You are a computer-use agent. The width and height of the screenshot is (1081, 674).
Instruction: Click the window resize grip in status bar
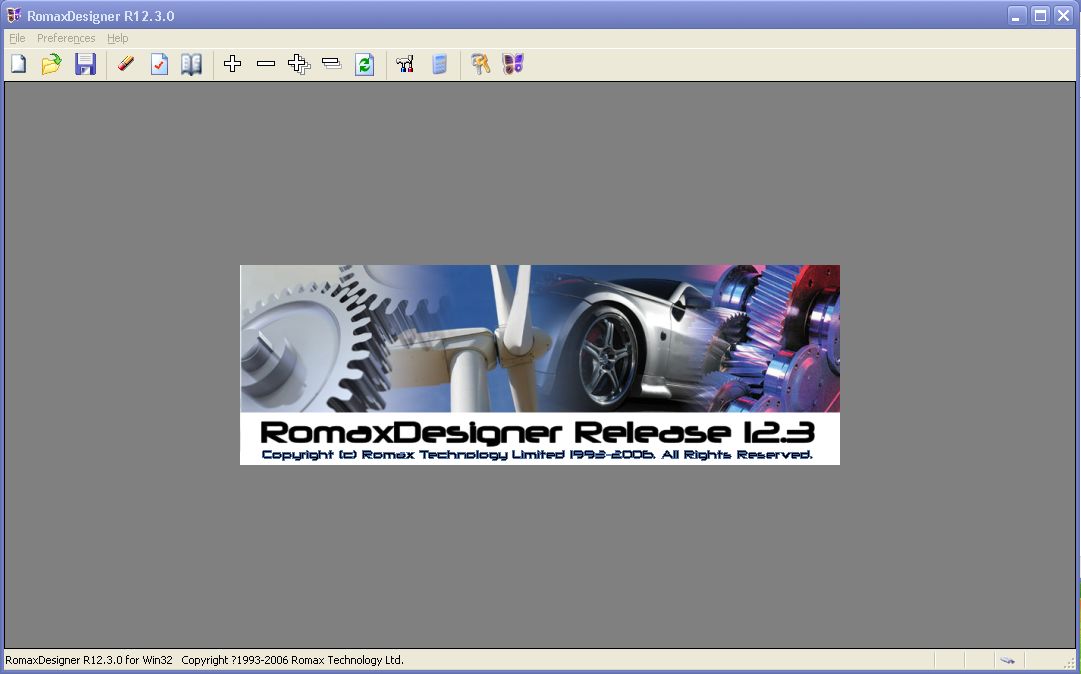(x=1069, y=662)
